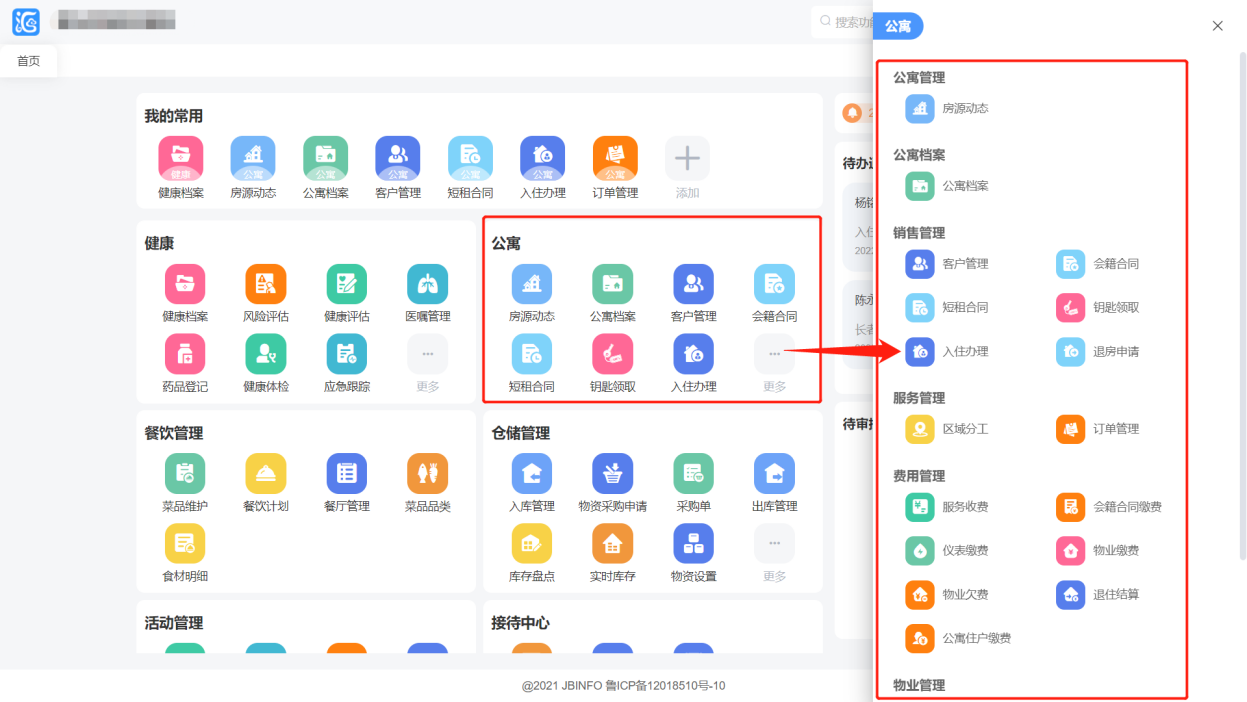Expand 更多 in the 仓储管理 section
Image resolution: width=1247 pixels, height=702 pixels.
point(775,541)
